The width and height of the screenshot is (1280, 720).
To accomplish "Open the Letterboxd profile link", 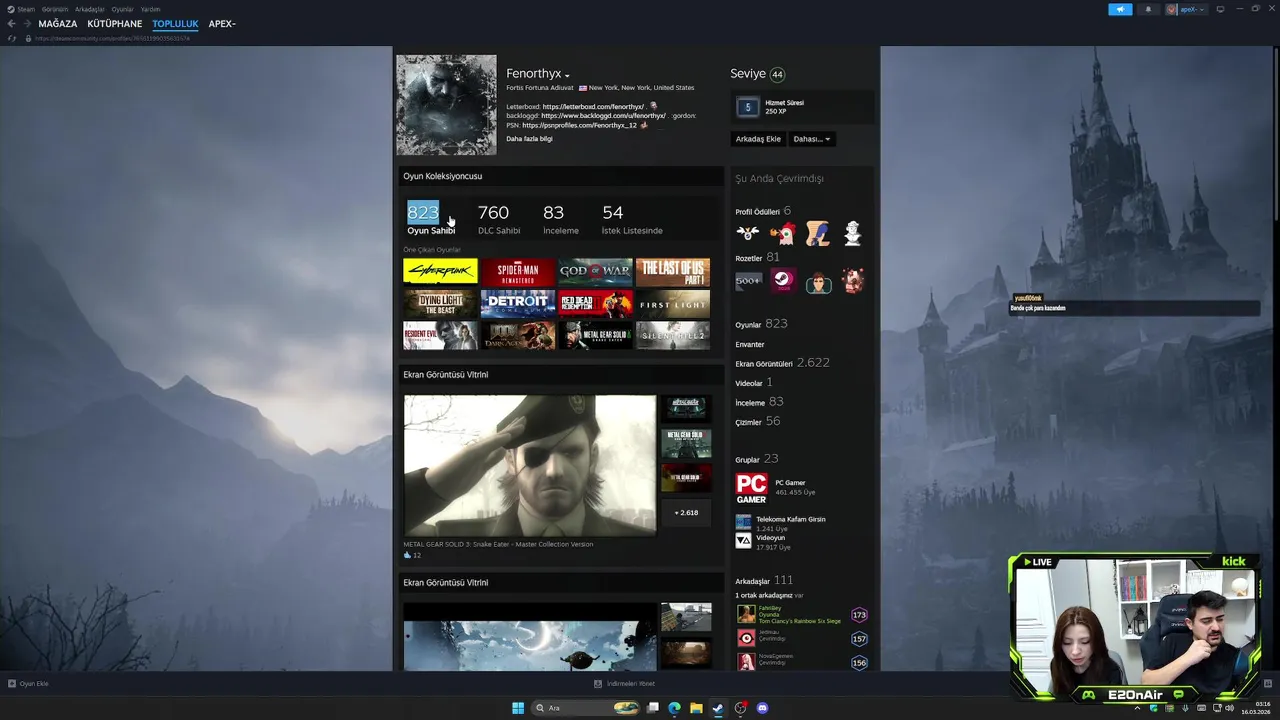I will (593, 106).
